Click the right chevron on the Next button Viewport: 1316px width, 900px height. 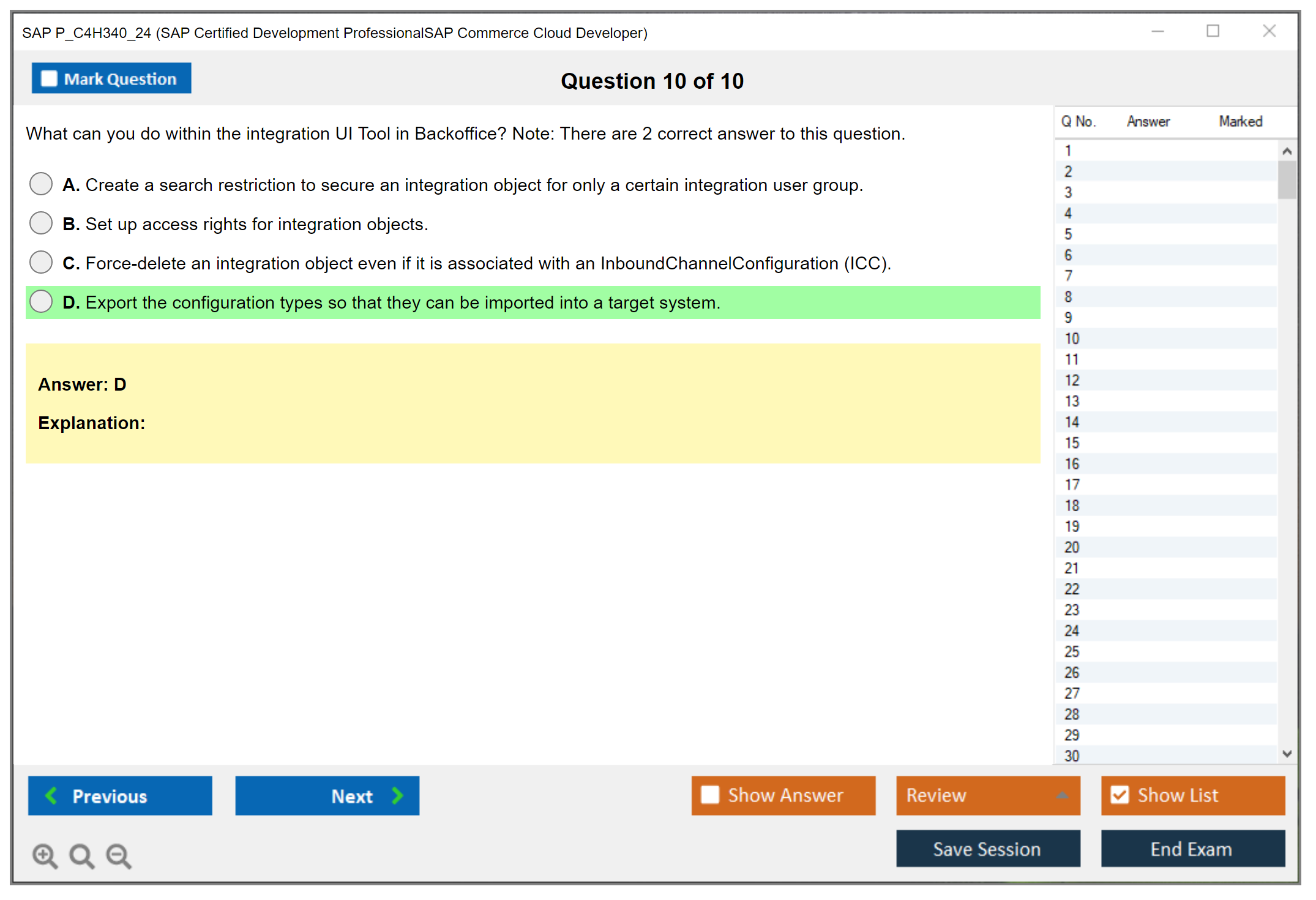(398, 795)
